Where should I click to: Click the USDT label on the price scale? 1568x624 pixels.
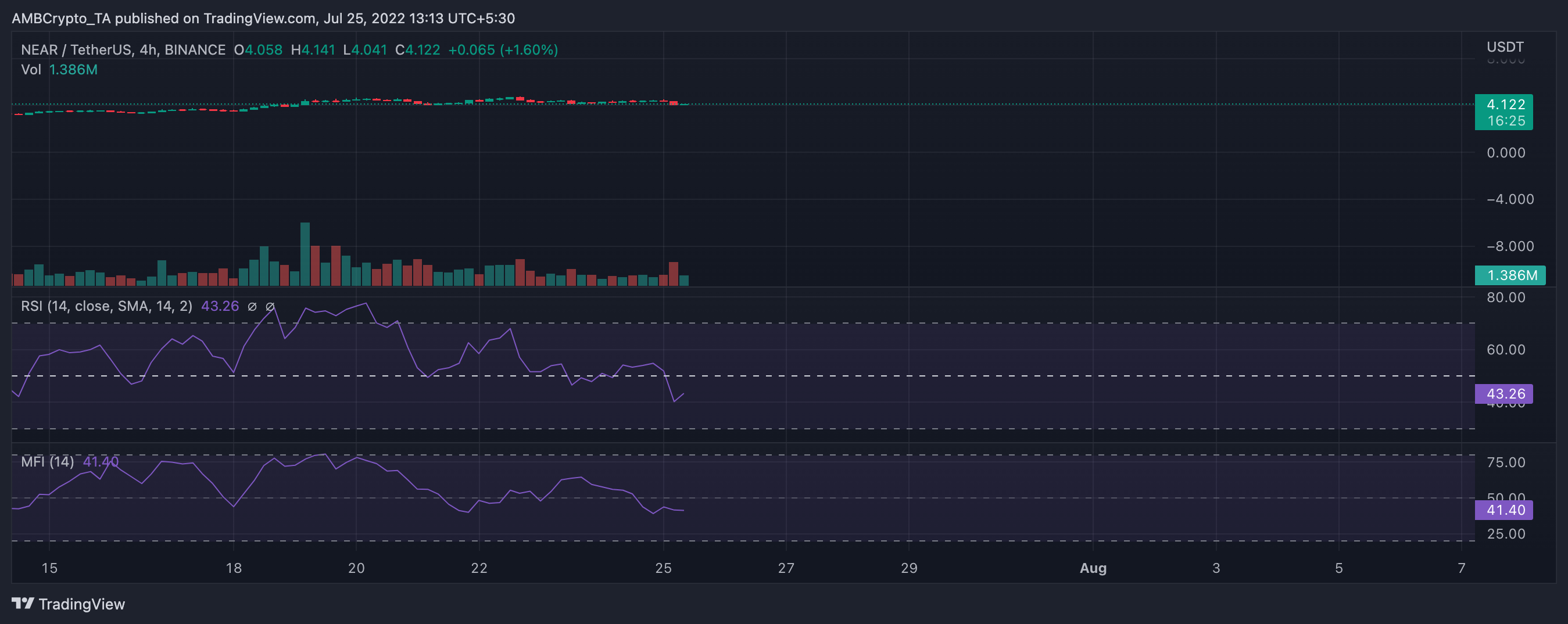[1505, 46]
